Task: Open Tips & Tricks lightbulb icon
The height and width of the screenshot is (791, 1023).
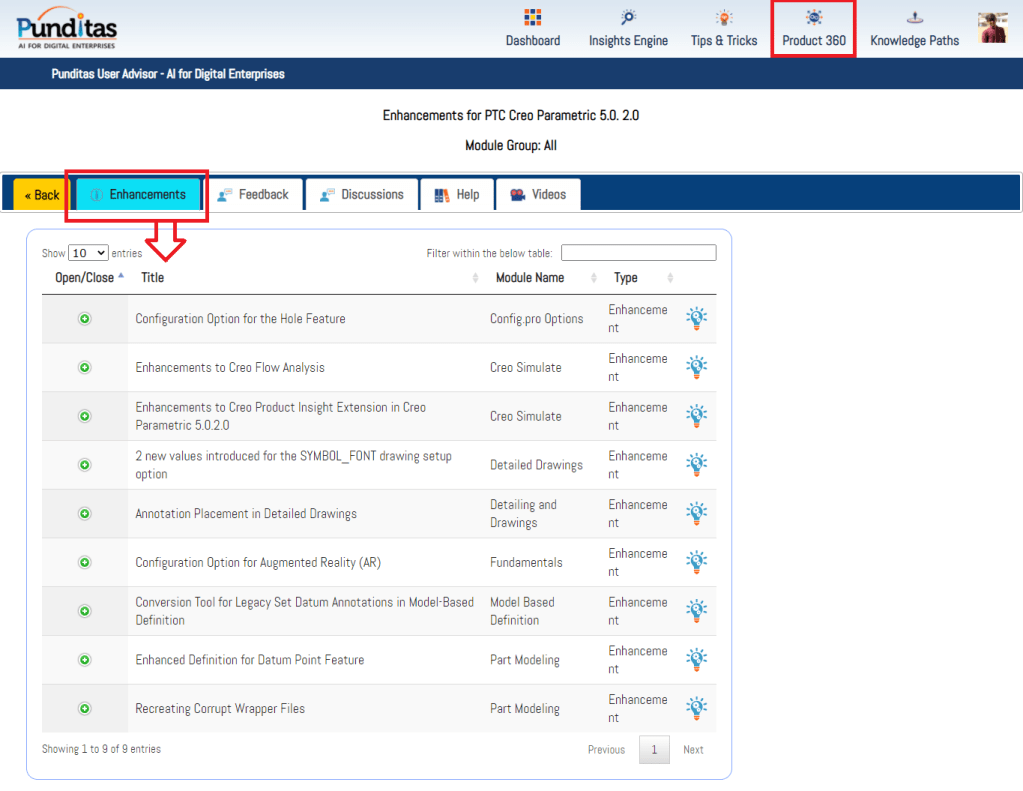Action: pyautogui.click(x=723, y=18)
